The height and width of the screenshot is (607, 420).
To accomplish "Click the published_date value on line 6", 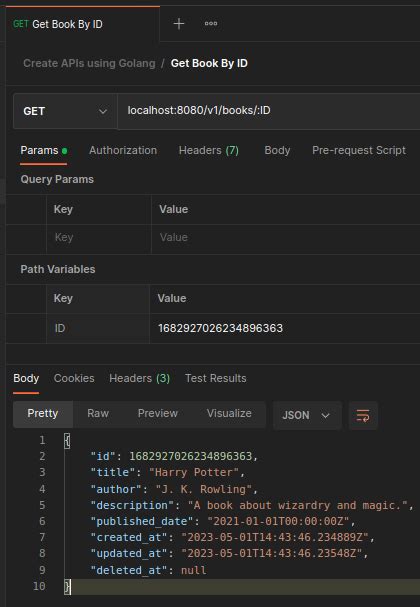I will [x=278, y=521].
